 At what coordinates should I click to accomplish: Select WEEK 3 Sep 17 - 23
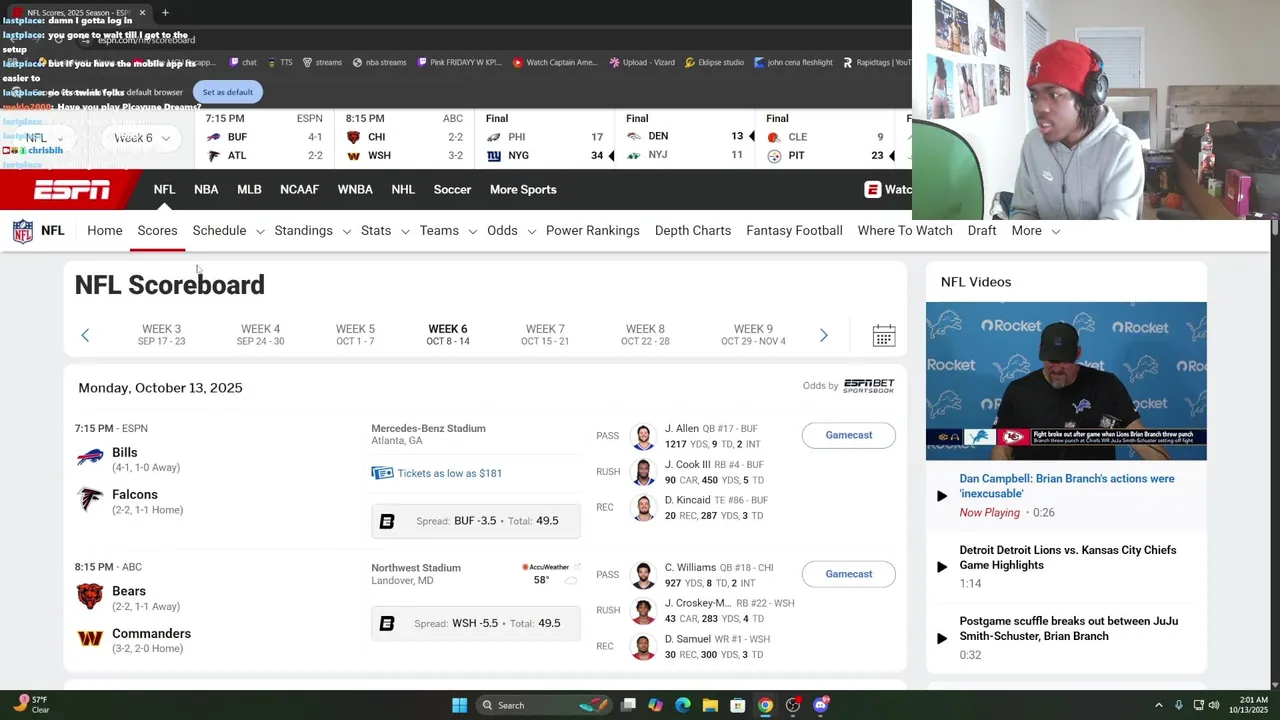tap(161, 335)
